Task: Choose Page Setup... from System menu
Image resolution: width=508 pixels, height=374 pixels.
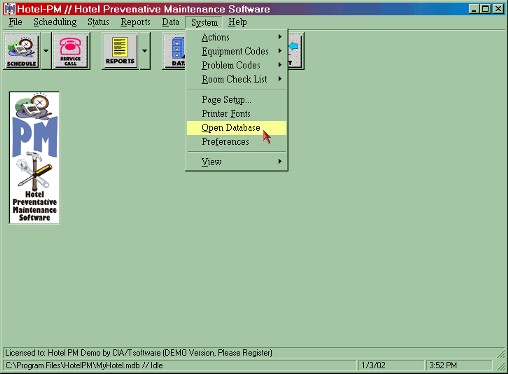Action: click(236, 100)
